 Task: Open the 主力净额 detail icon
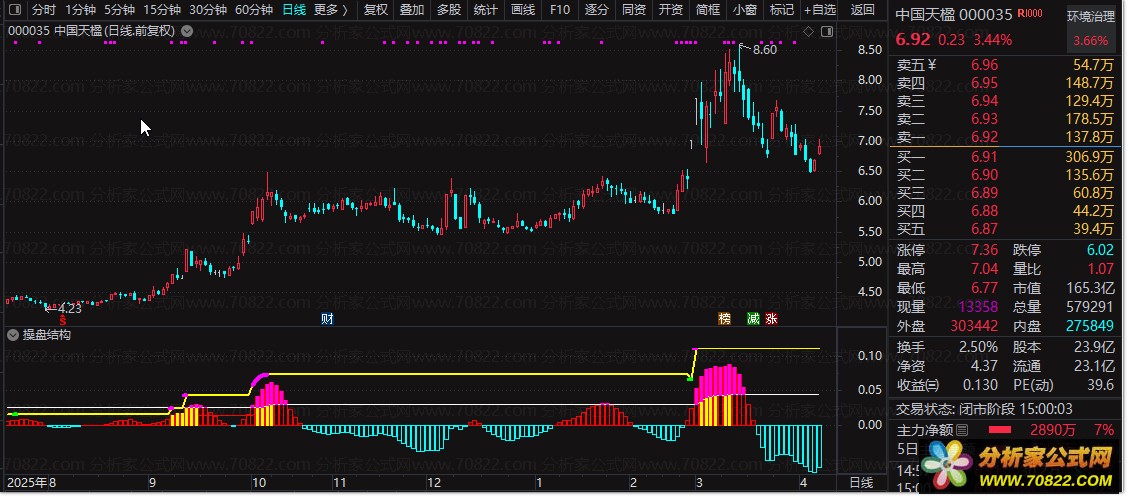pyautogui.click(x=963, y=430)
